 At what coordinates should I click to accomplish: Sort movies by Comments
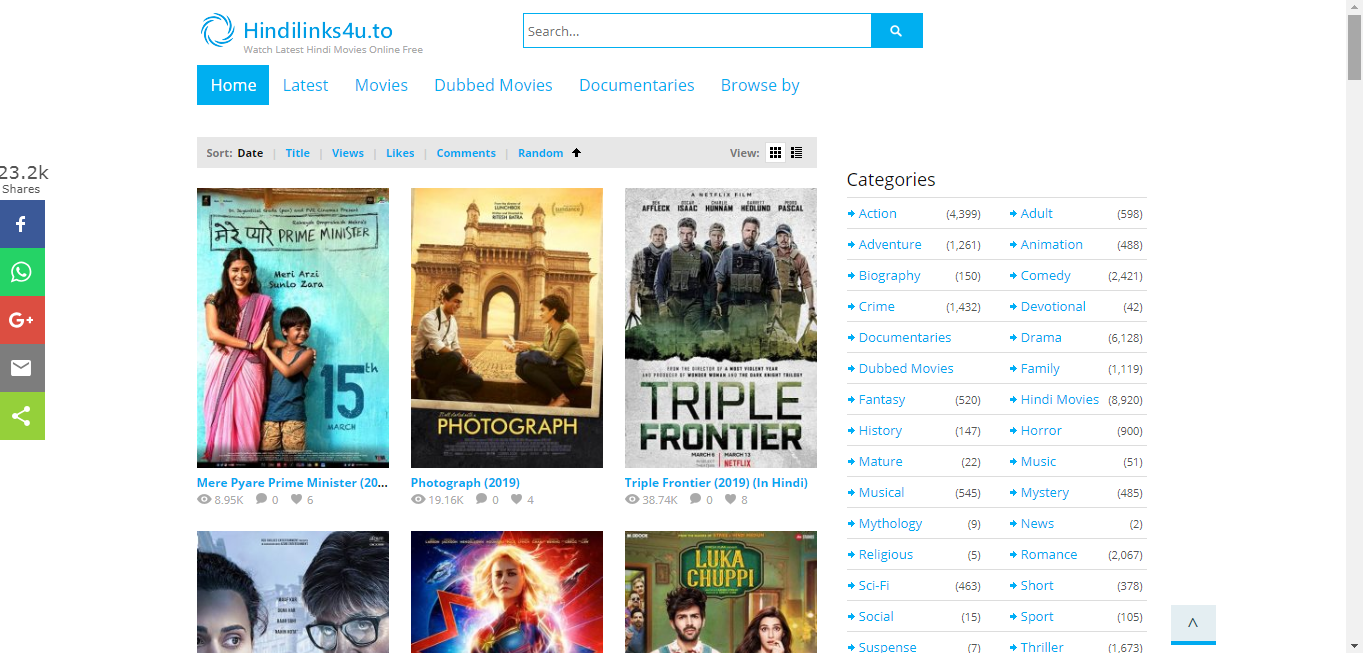pos(466,153)
